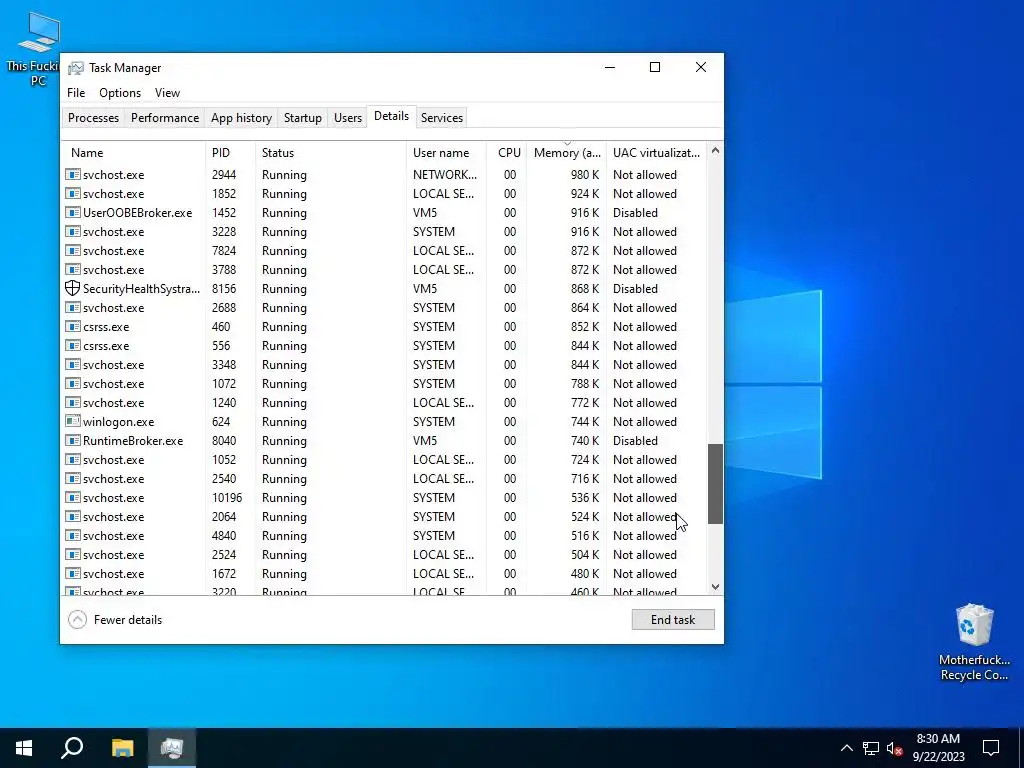Select the UserOOBEBroker.exe process name
Viewport: 1024px width, 768px height.
(x=137, y=213)
